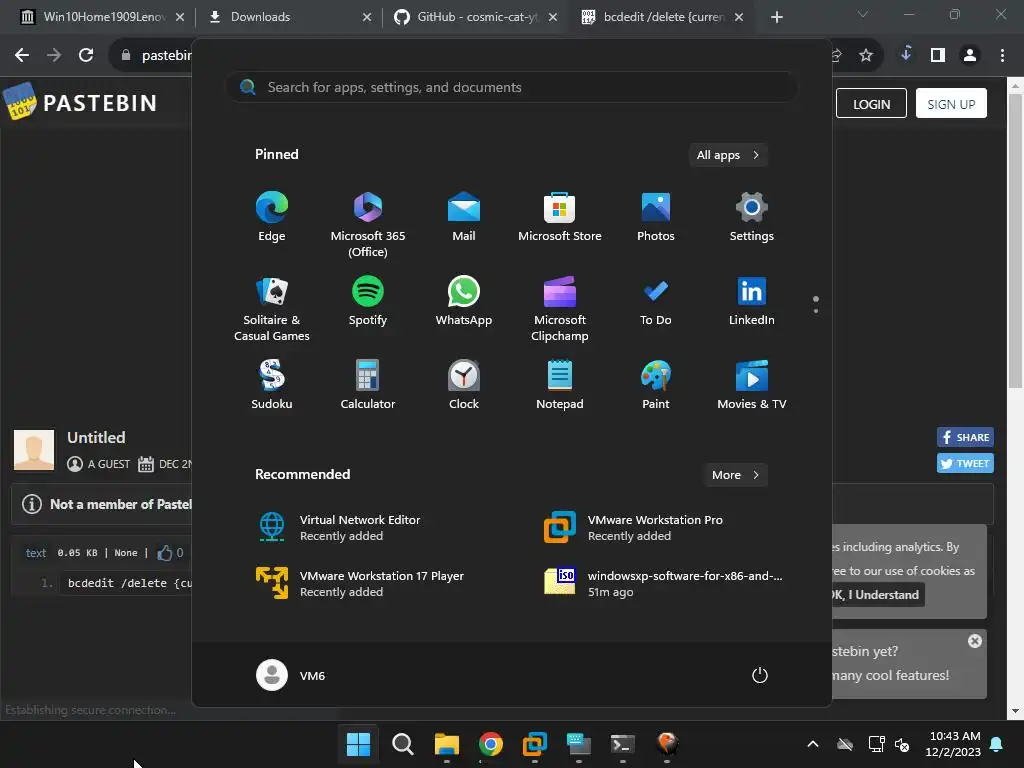
Task: Like the paste with thumbs-up icon
Action: pos(165,552)
